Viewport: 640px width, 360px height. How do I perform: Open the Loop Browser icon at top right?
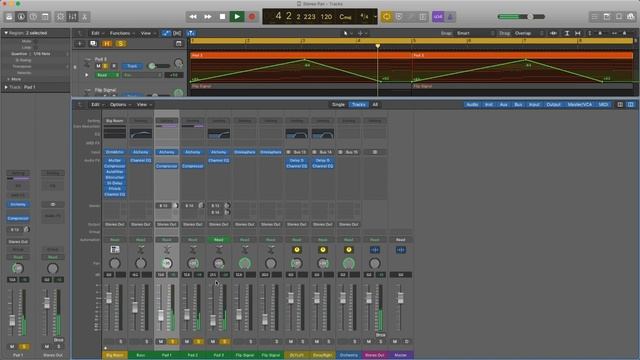click(619, 17)
